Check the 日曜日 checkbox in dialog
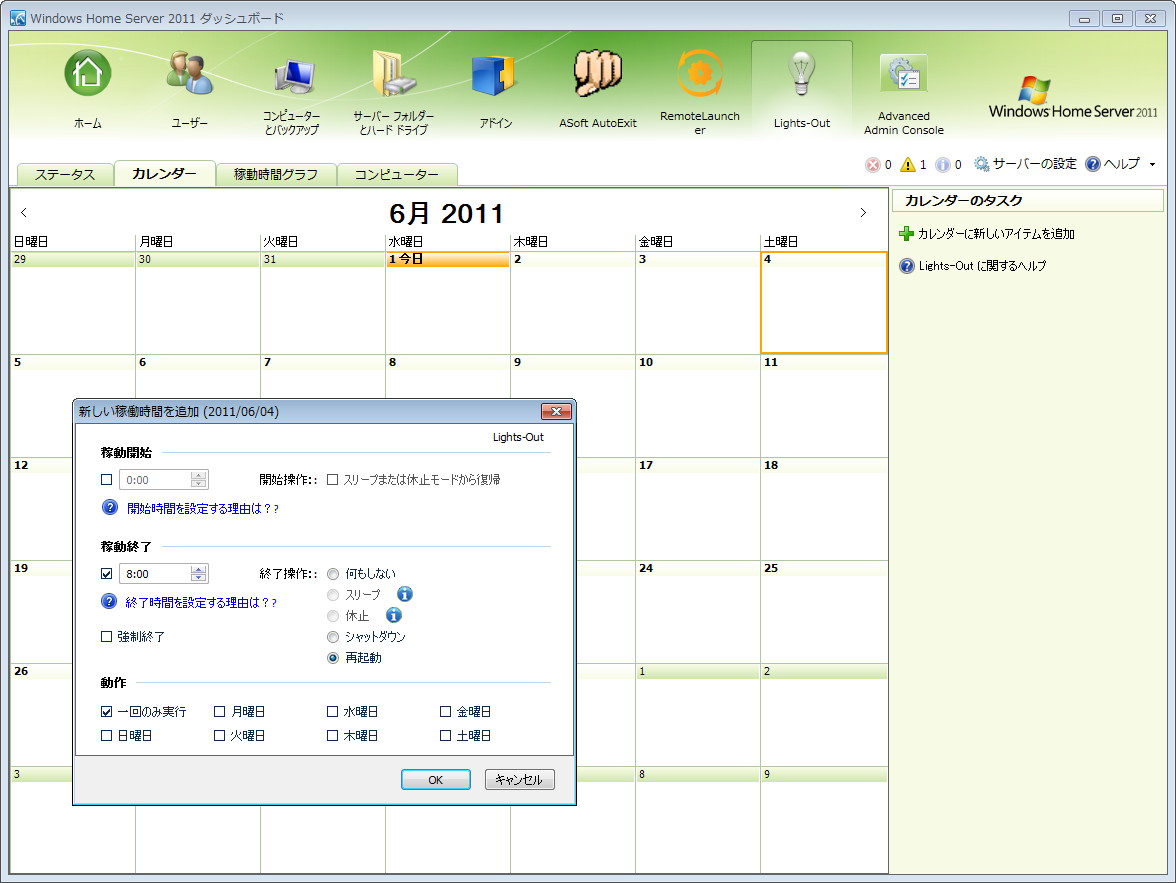Viewport: 1176px width, 883px height. (x=106, y=736)
